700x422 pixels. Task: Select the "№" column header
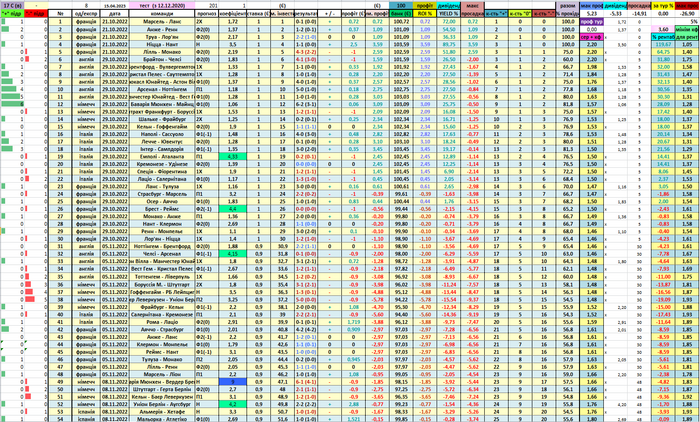[x=60, y=14]
